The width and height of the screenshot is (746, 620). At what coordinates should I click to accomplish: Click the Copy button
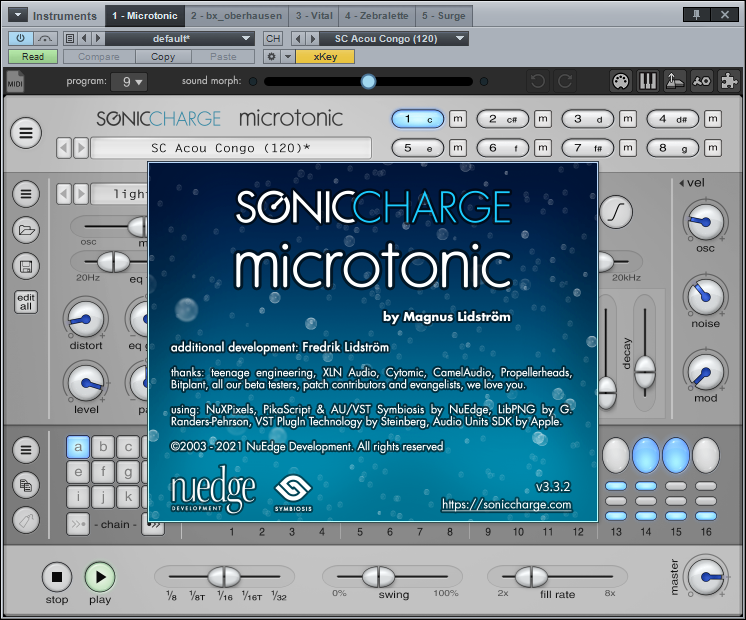[x=163, y=57]
